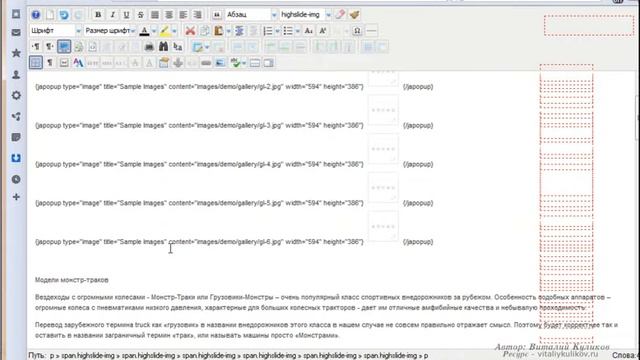Open the star favorites sidebar icon
This screenshot has height=360, width=640.
pos(16,53)
